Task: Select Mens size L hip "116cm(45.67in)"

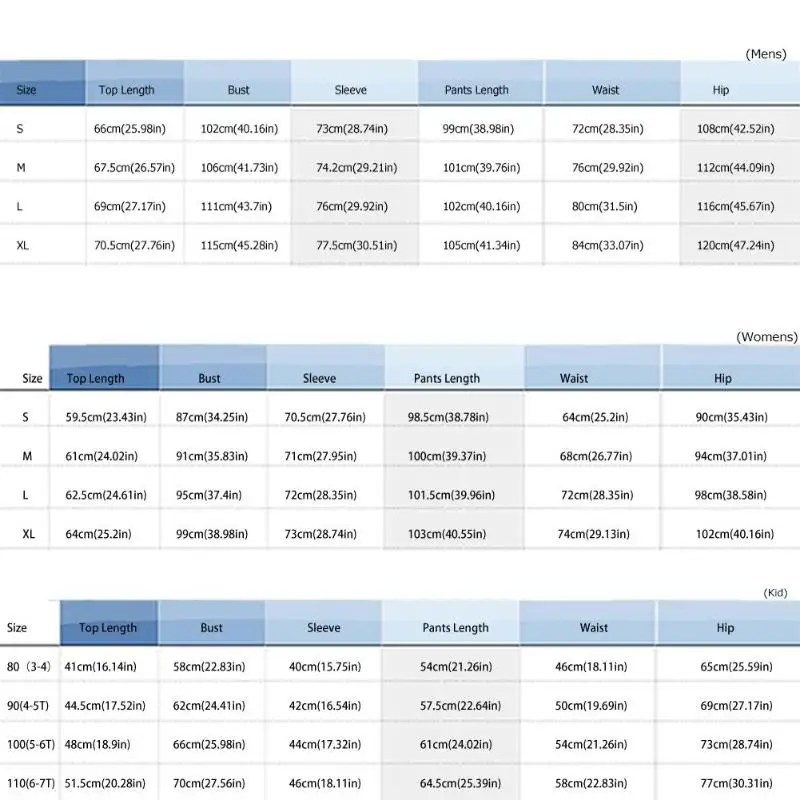Action: [x=736, y=207]
